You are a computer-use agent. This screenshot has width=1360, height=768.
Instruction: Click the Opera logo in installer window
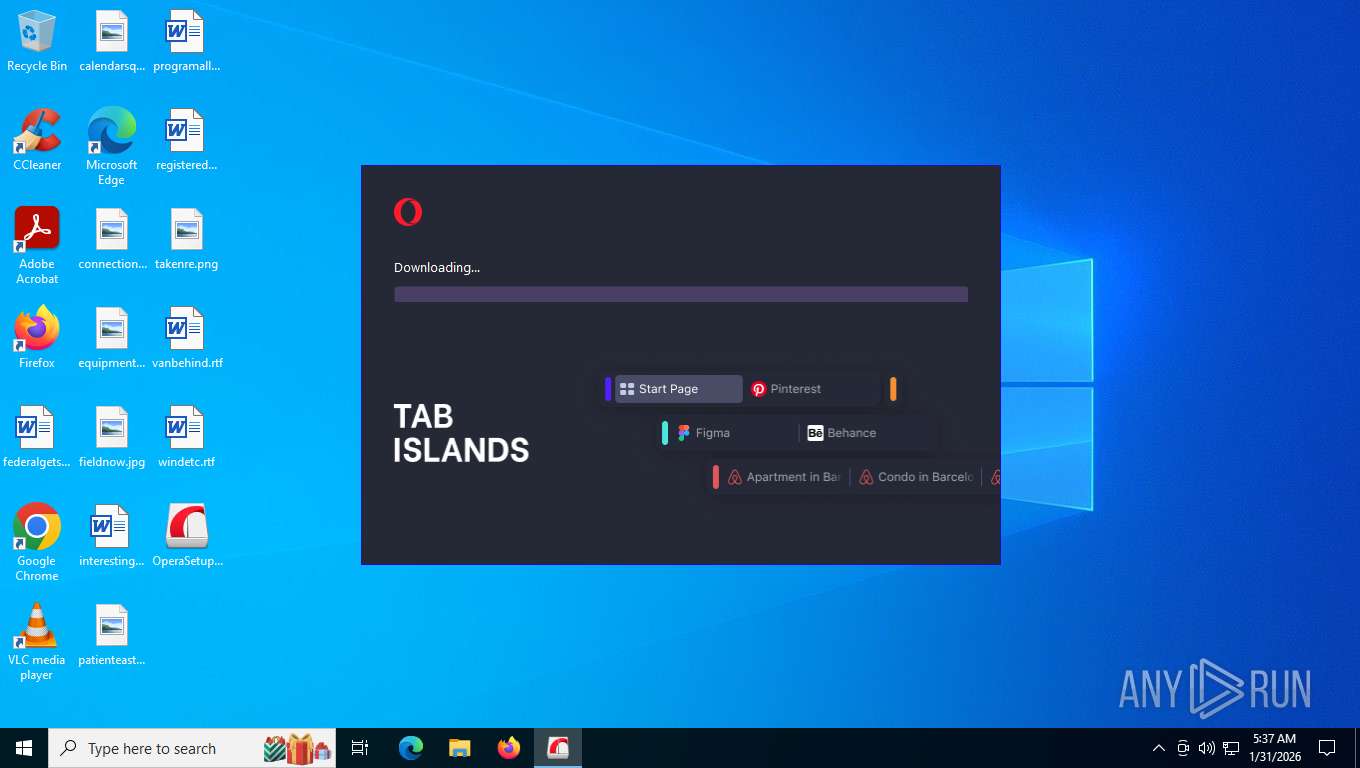(408, 212)
